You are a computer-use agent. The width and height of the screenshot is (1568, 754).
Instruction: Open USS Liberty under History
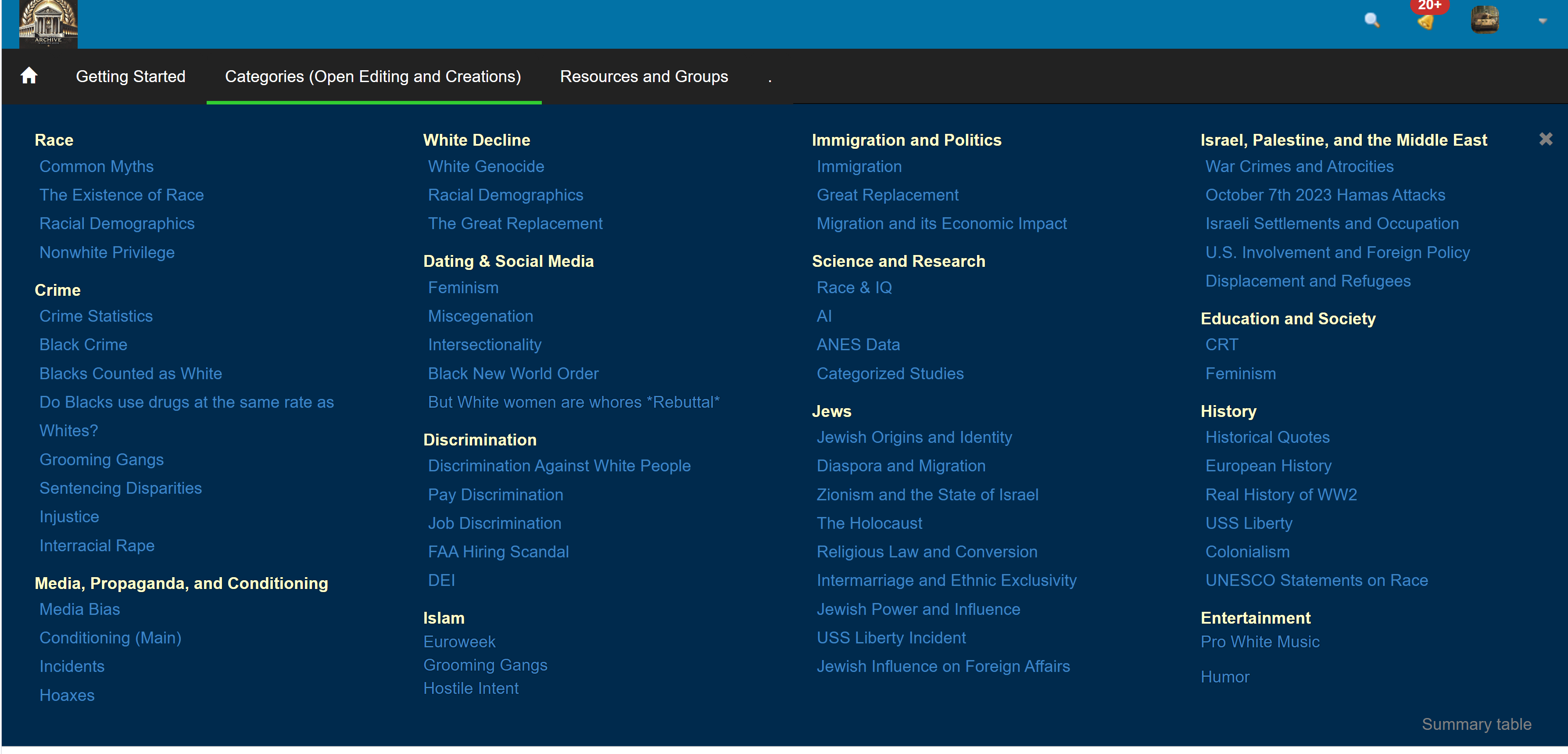coord(1249,523)
